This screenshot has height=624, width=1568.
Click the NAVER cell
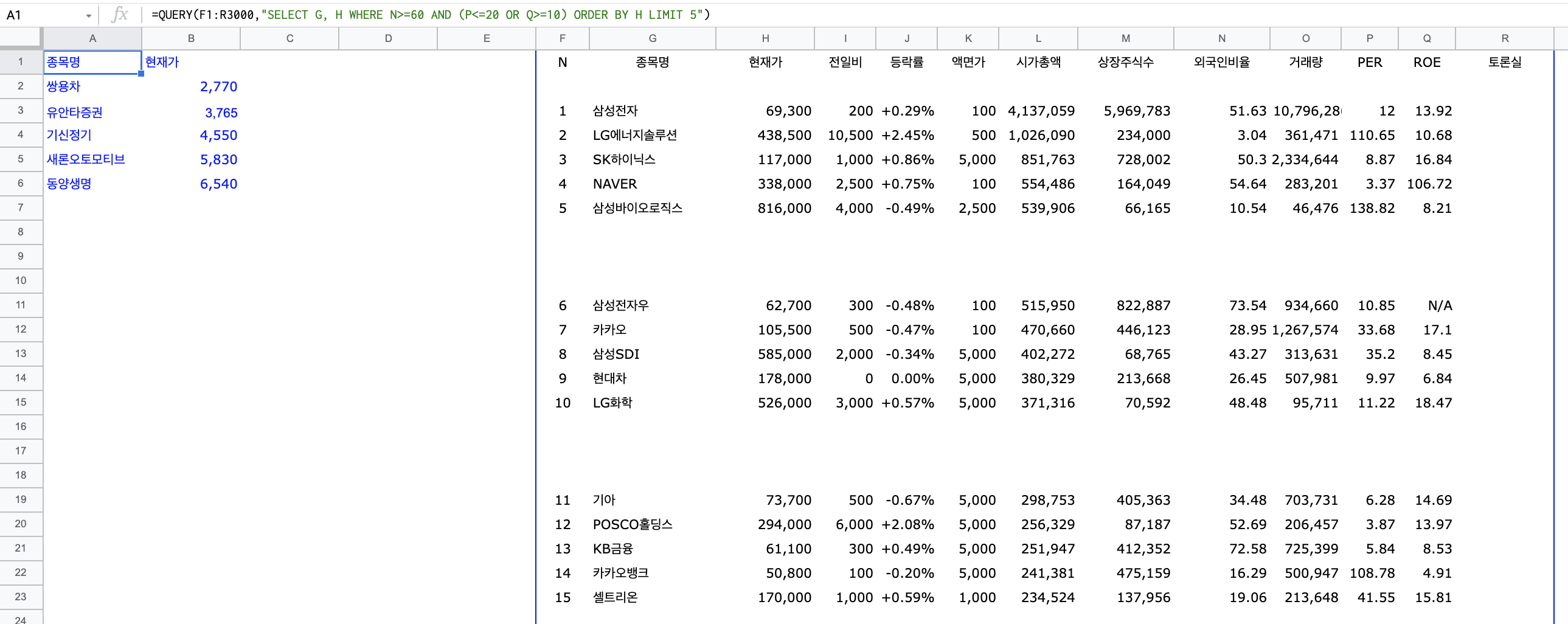click(x=653, y=184)
